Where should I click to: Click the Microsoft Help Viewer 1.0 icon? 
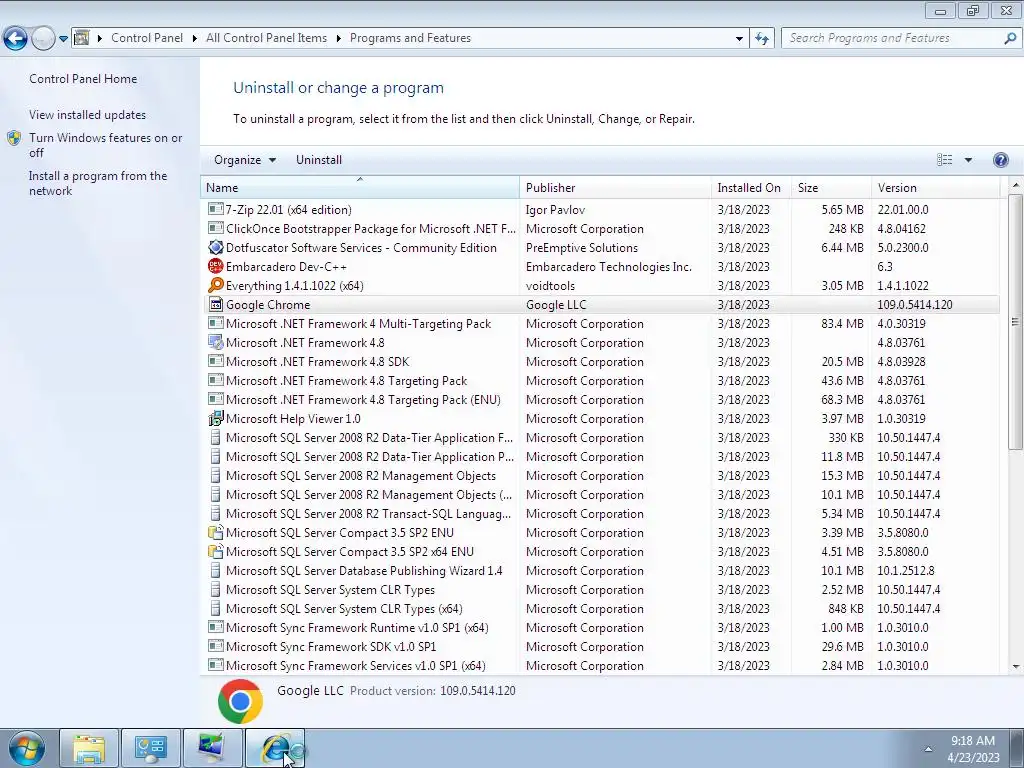[216, 419]
